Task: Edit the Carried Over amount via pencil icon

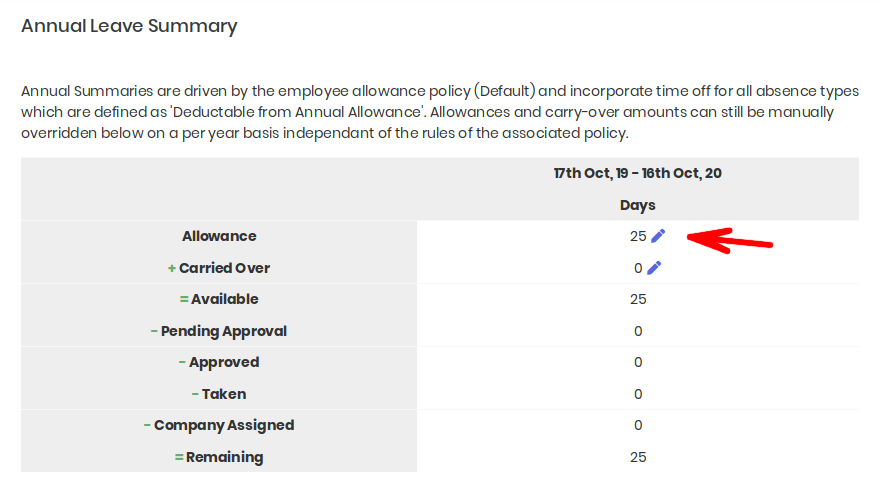Action: pos(654,268)
